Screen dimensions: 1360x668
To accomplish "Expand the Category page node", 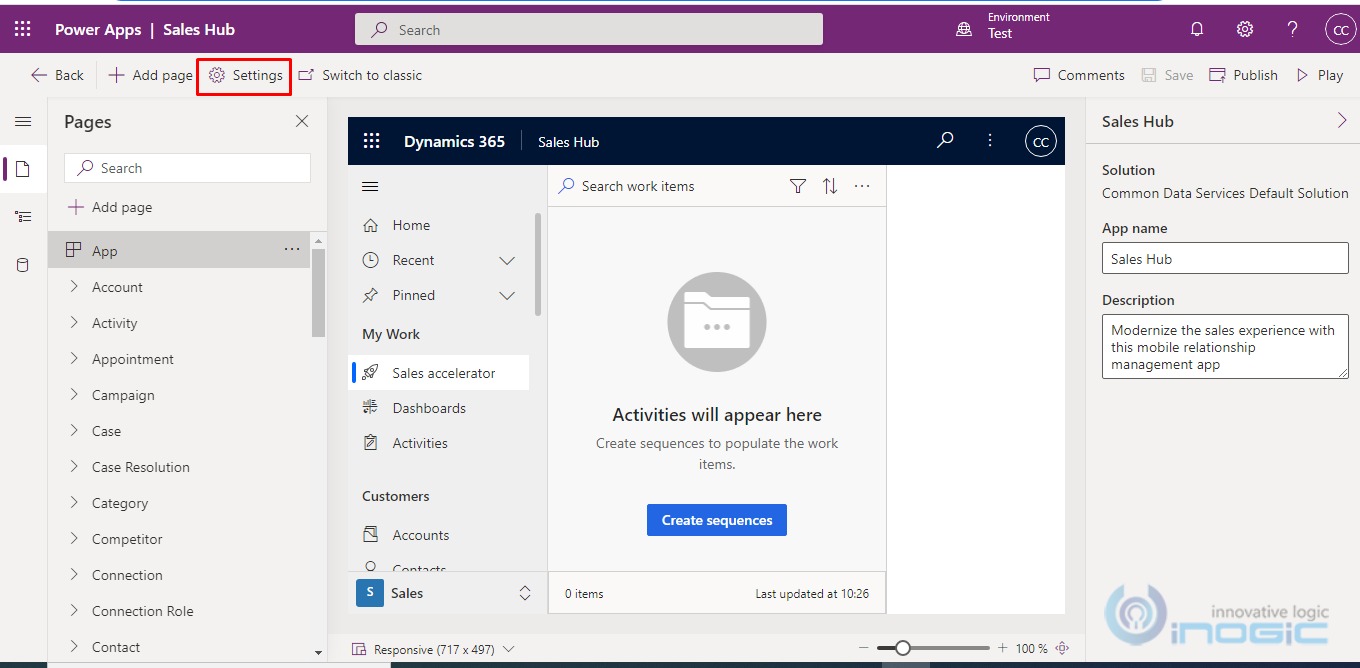I will pos(74,502).
